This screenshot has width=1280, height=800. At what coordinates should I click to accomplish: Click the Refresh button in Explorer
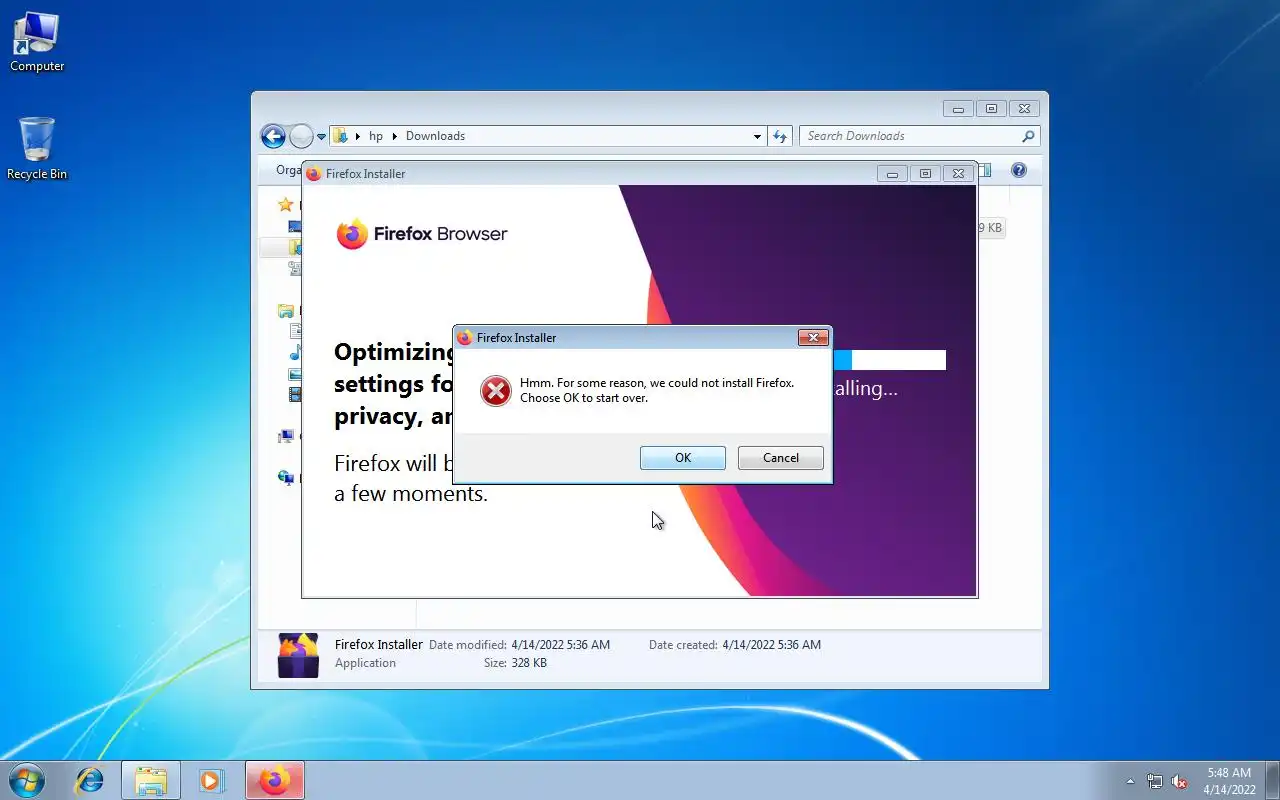tap(781, 136)
